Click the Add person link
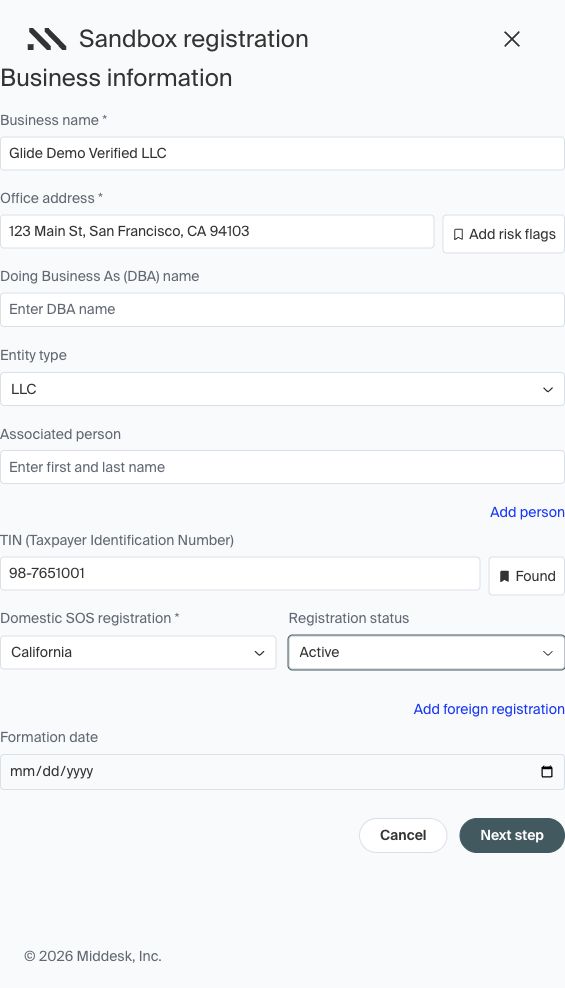Viewport: 565px width, 988px height. 527,512
